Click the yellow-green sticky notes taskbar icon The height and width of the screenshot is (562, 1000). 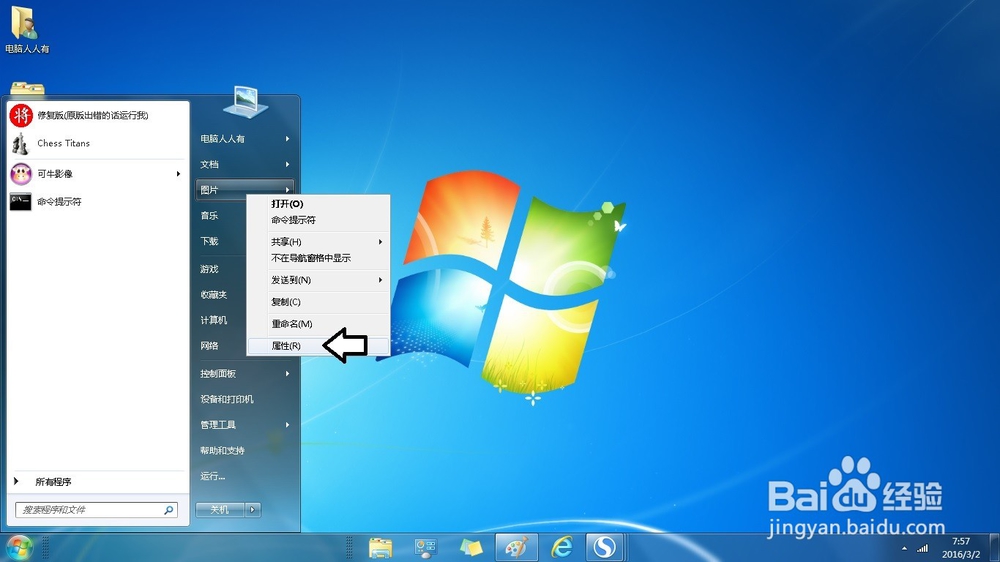(471, 547)
